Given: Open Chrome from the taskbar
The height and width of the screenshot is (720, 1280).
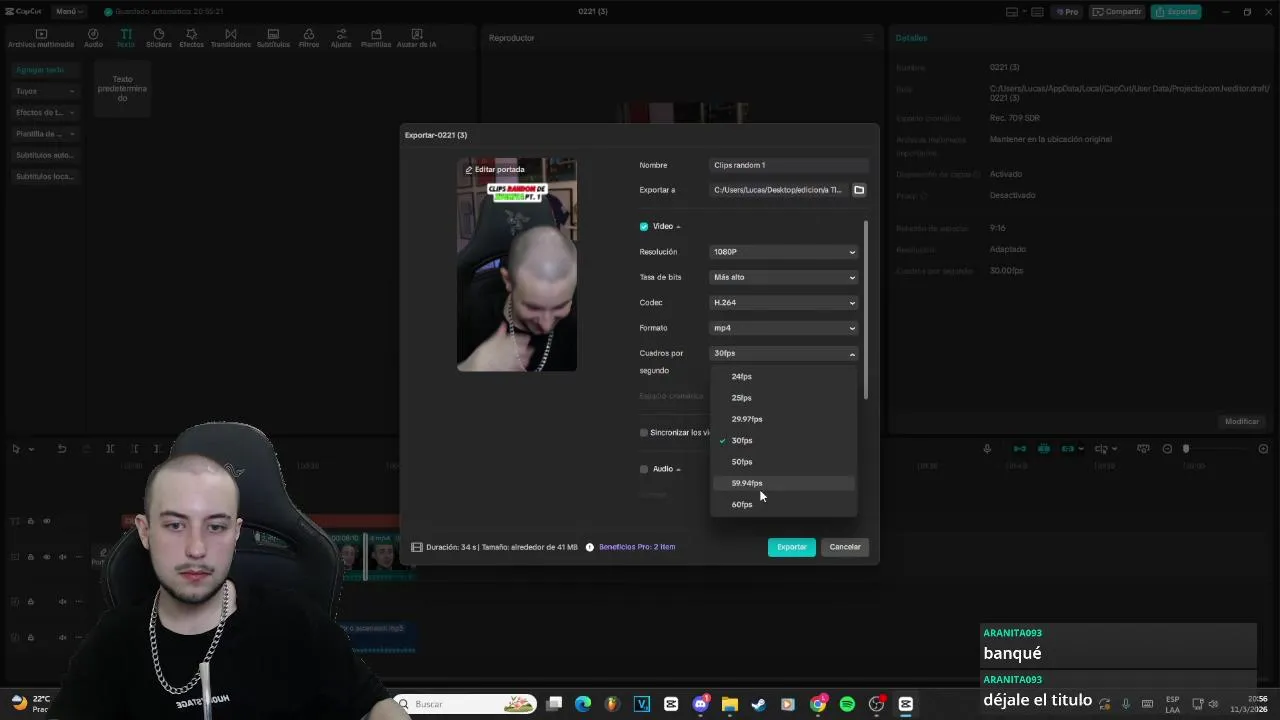Looking at the screenshot, I should [818, 704].
